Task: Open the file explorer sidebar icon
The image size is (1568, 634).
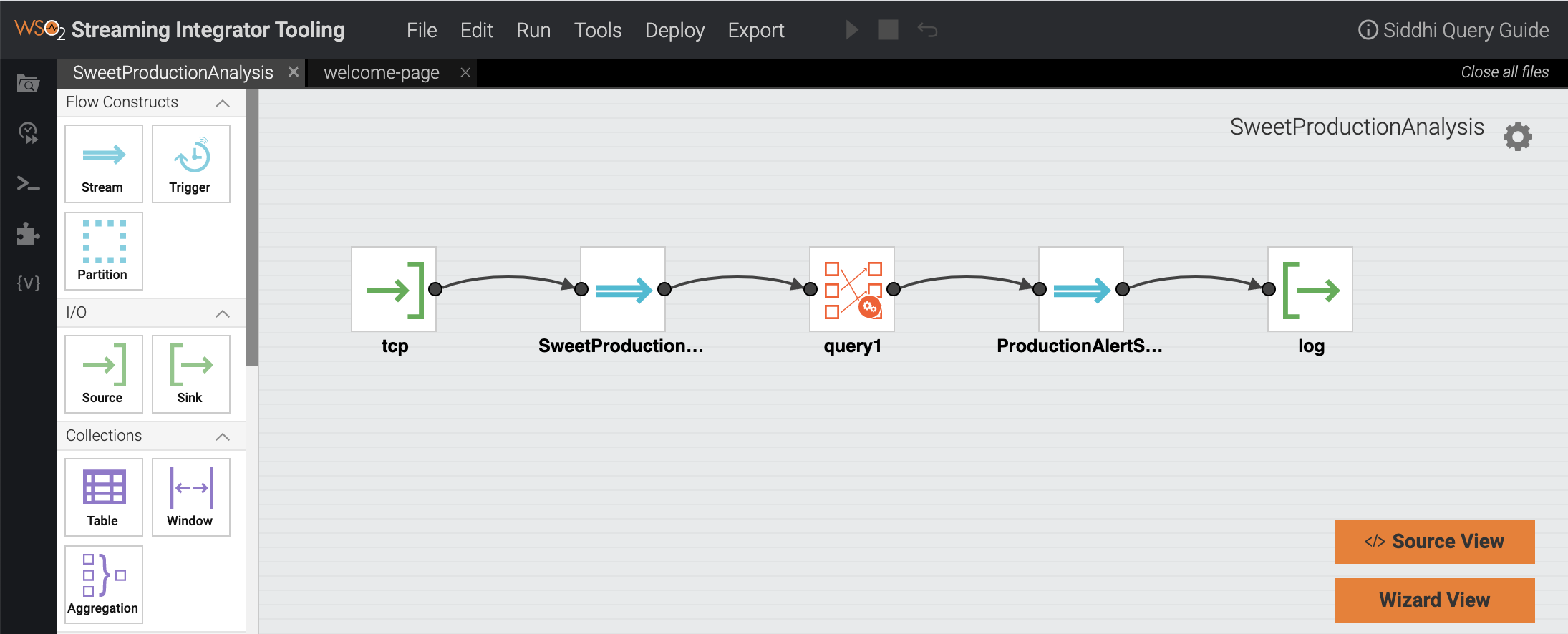Action: 28,84
